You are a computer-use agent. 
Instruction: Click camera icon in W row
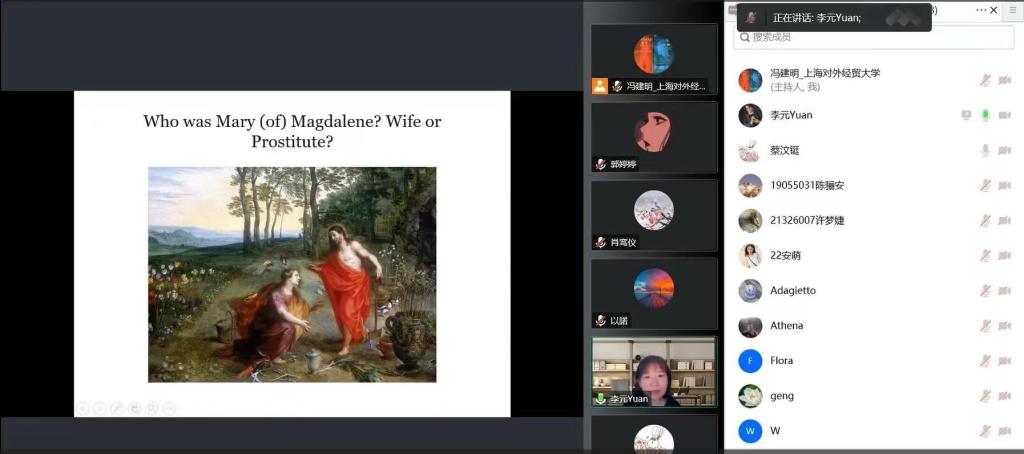point(1004,431)
